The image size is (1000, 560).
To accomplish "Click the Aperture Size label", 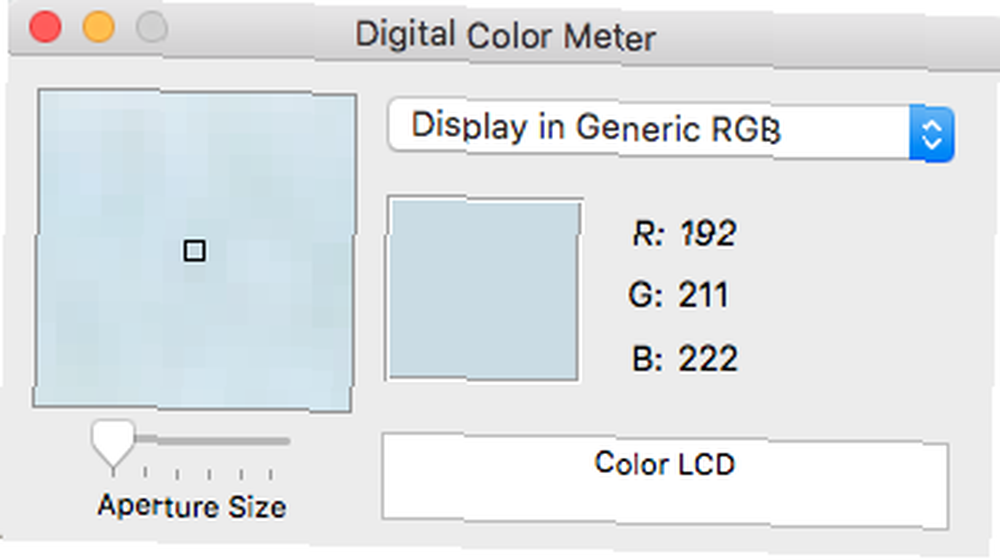I will (192, 506).
